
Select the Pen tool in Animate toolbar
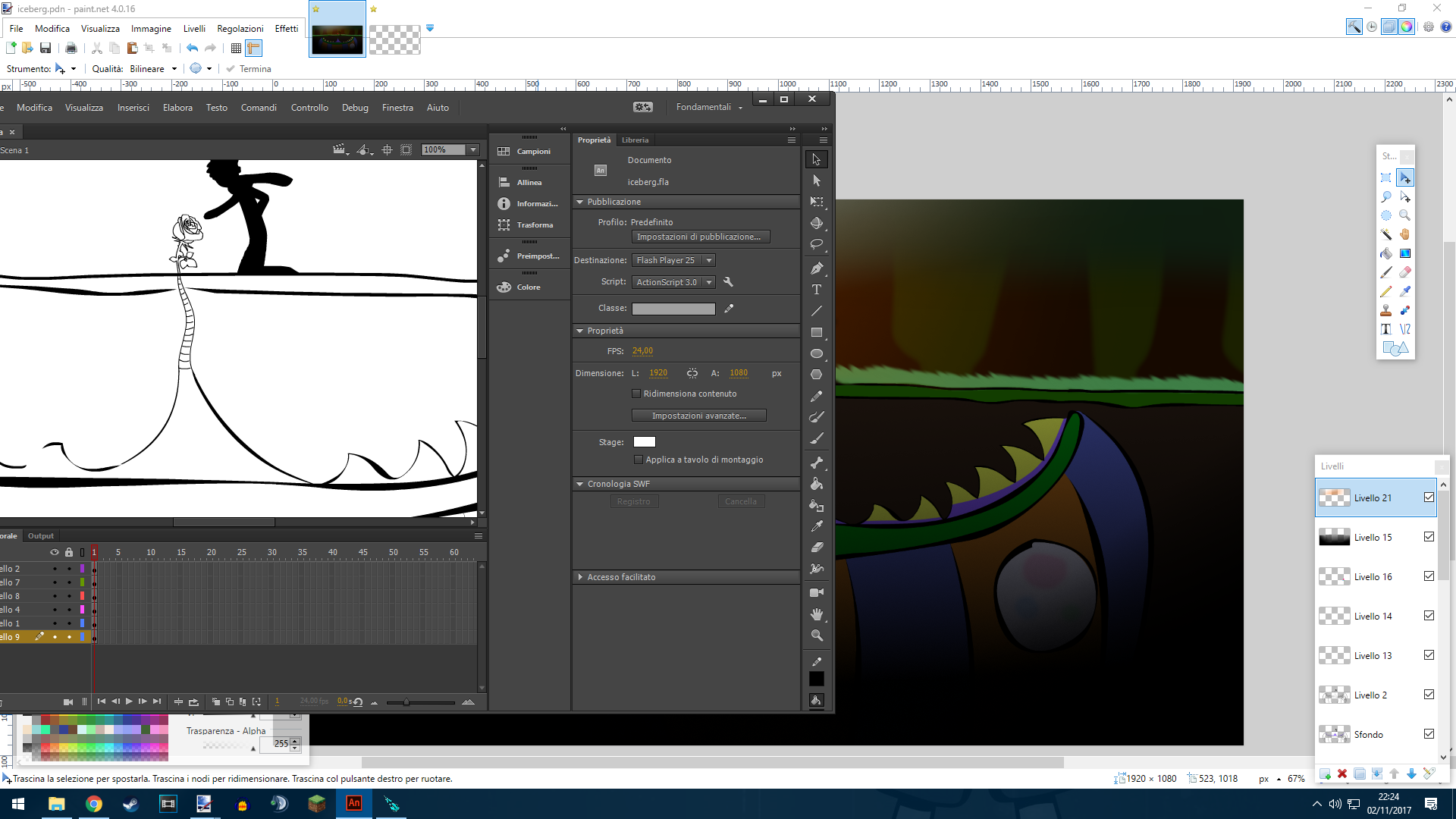click(x=817, y=268)
